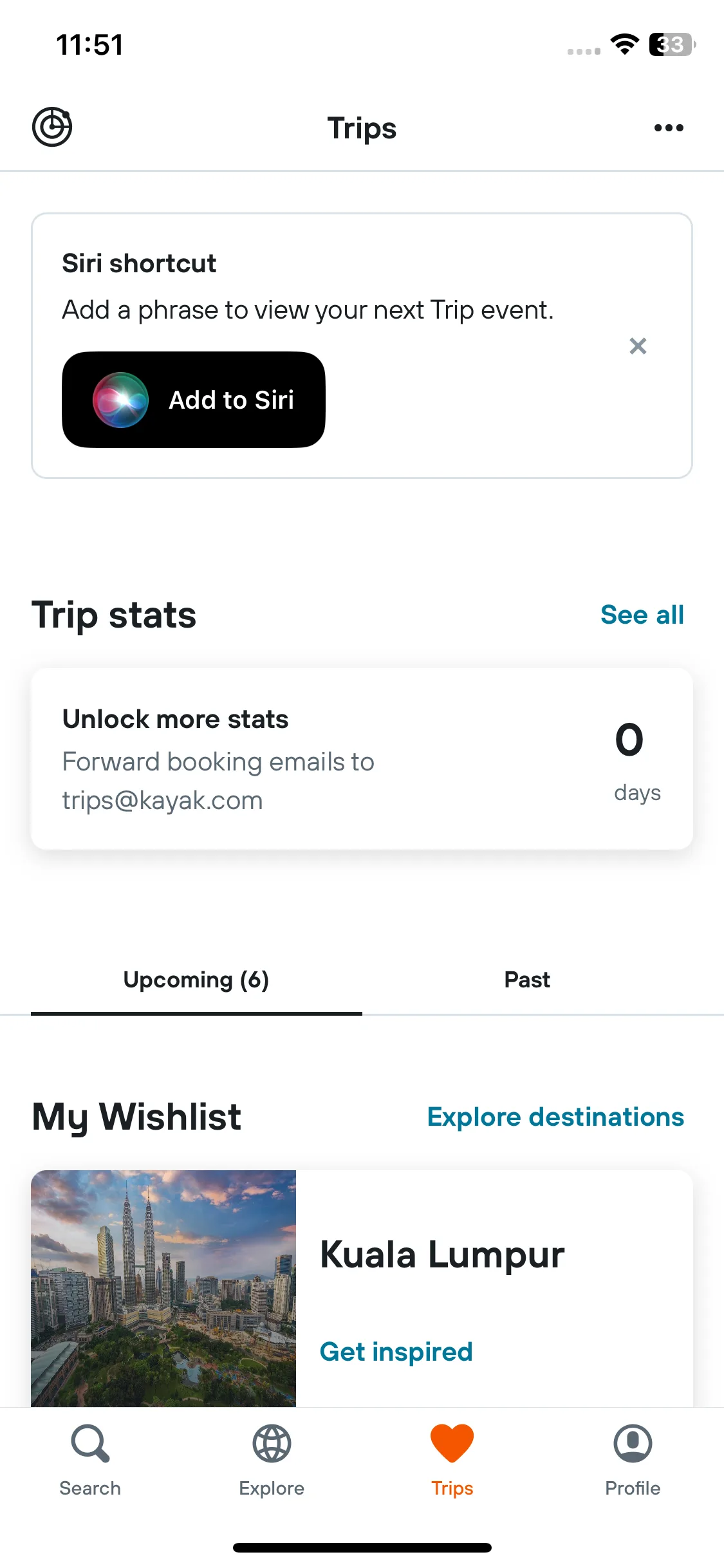Open the price alerts radar icon
The width and height of the screenshot is (724, 1568).
tap(52, 127)
